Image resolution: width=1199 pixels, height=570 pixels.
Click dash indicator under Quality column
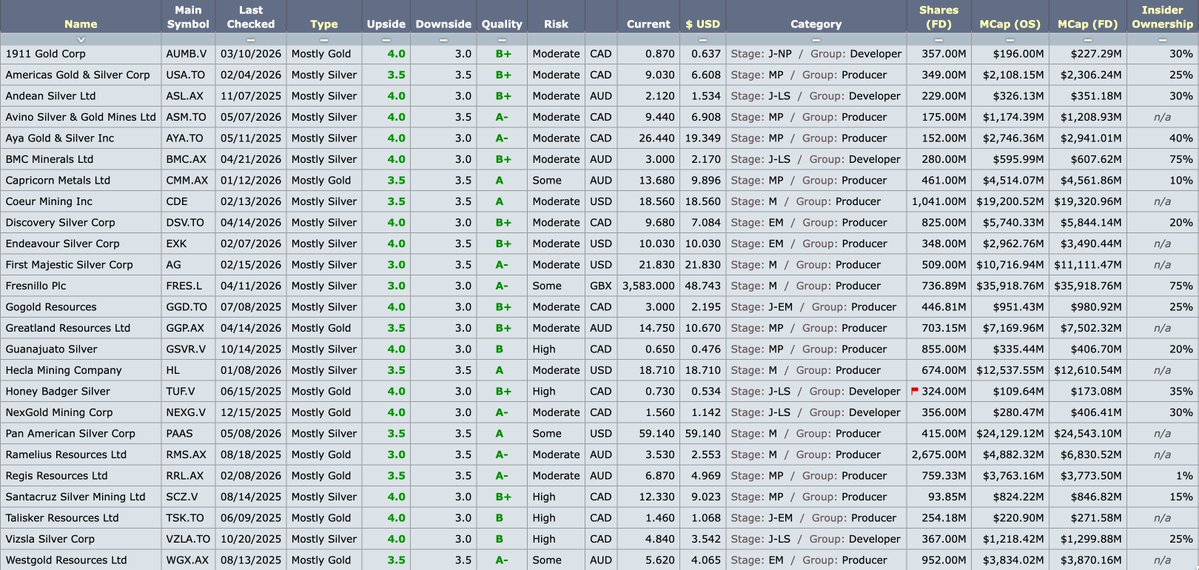pos(502,39)
